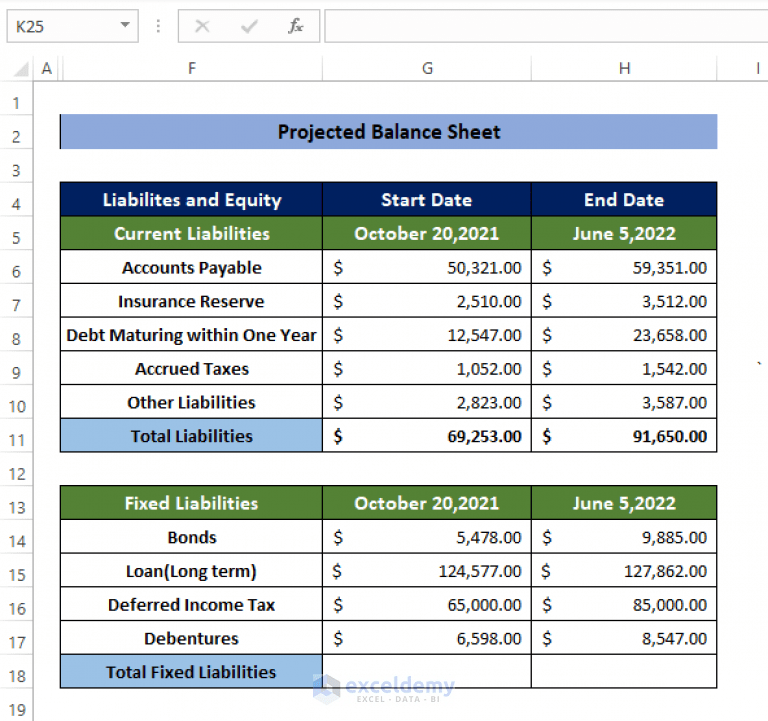Click the Name Box showing K25
Screen dimensions: 768x721
(72, 26)
